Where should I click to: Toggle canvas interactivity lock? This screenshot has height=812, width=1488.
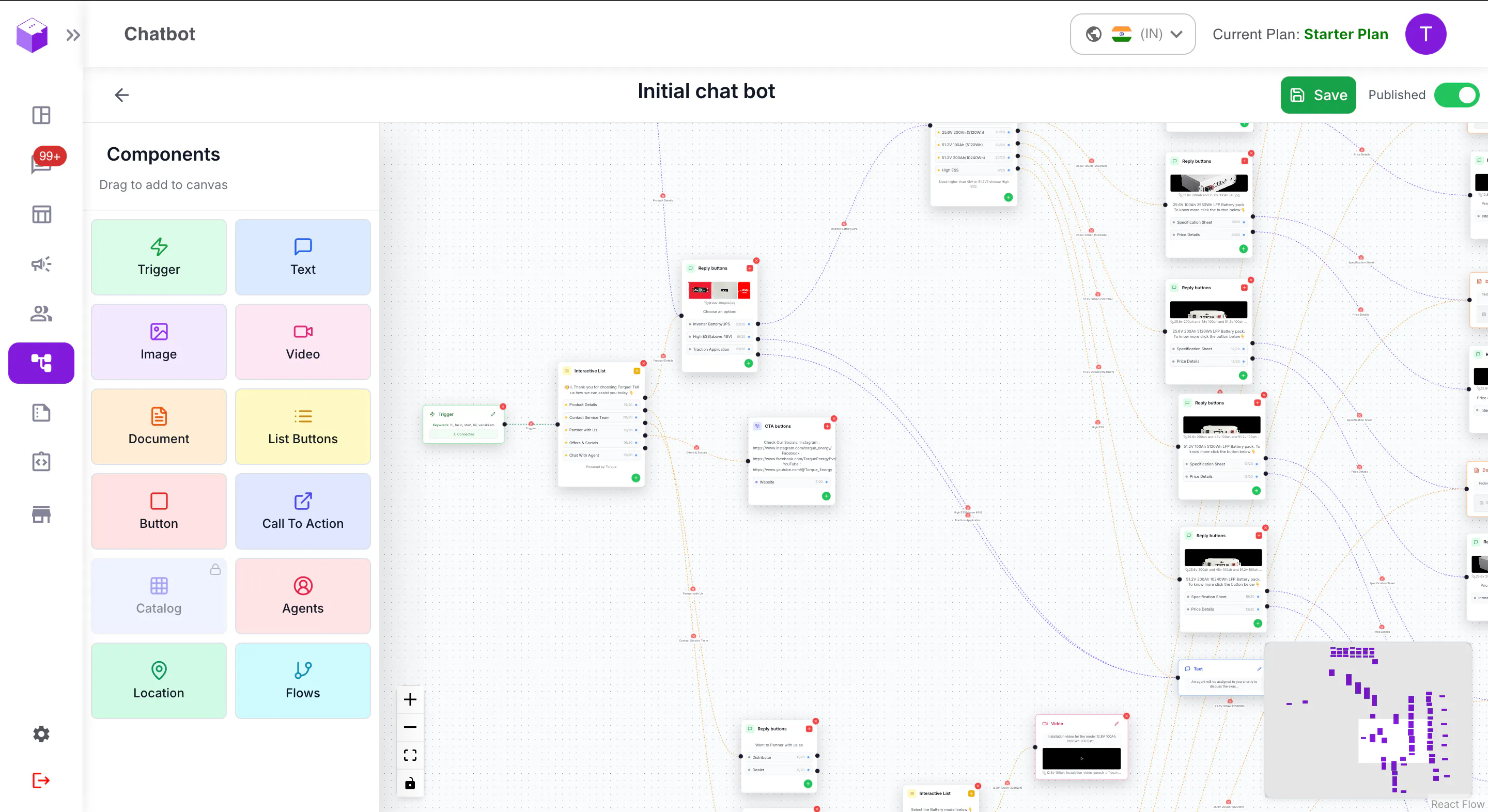click(x=410, y=783)
